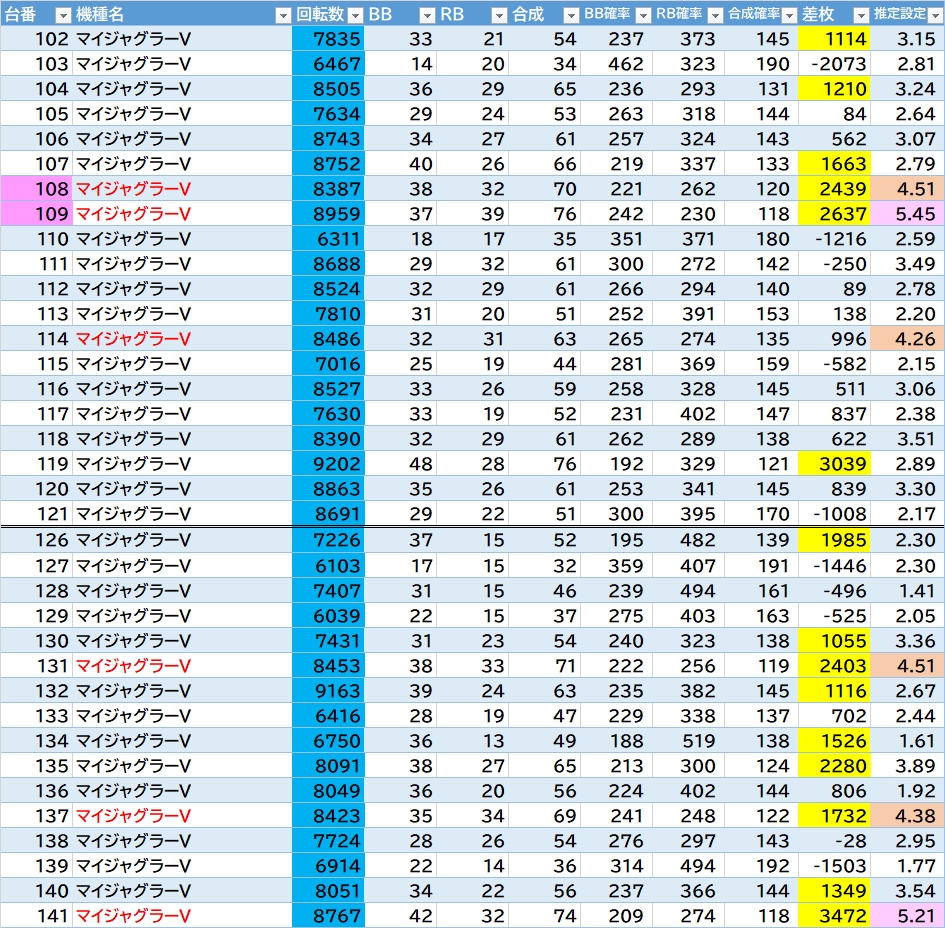Select the red マイジャグラーV cell in row 114

pos(182,339)
